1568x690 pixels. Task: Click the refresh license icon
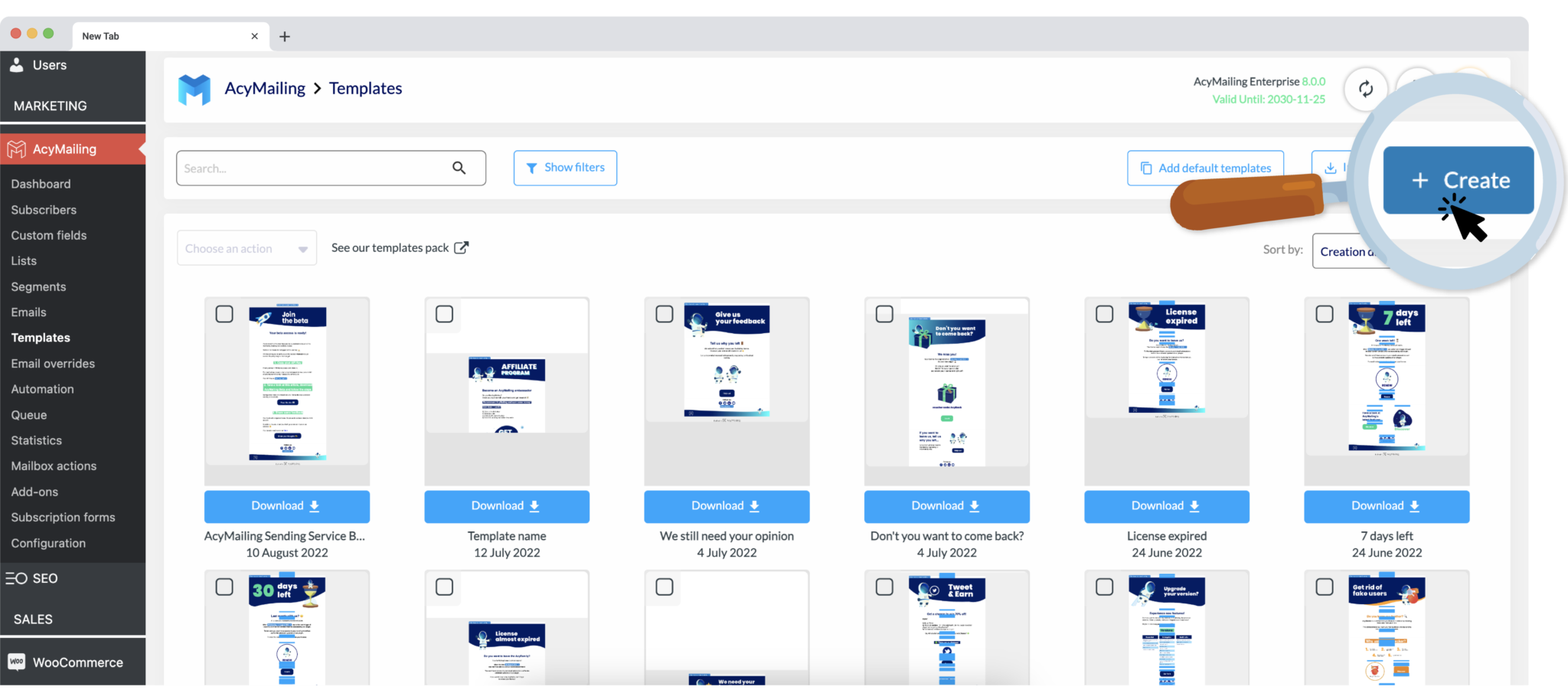1366,89
